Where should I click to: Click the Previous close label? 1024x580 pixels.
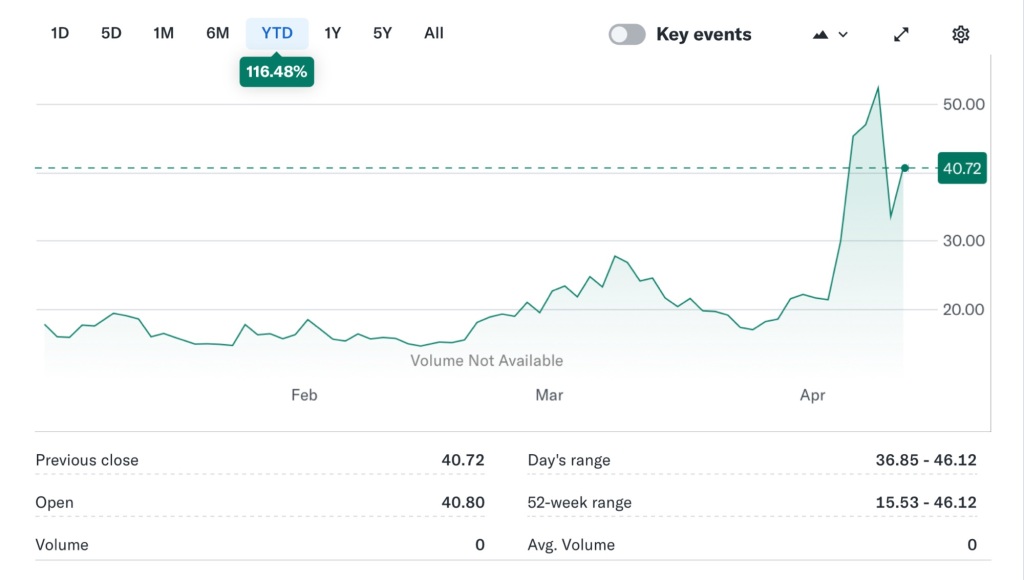87,460
